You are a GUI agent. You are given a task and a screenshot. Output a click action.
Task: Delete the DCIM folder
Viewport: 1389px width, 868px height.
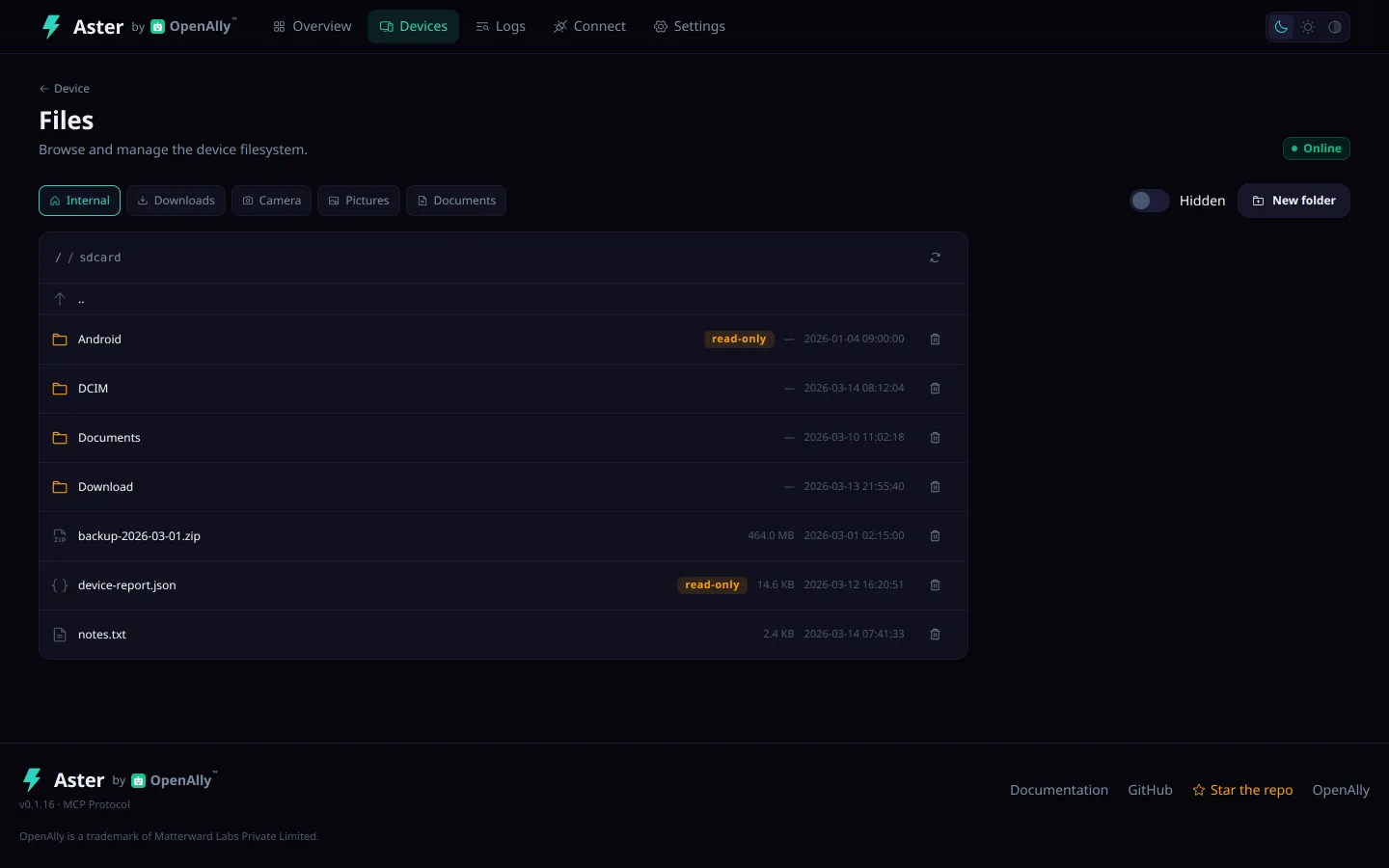(935, 389)
